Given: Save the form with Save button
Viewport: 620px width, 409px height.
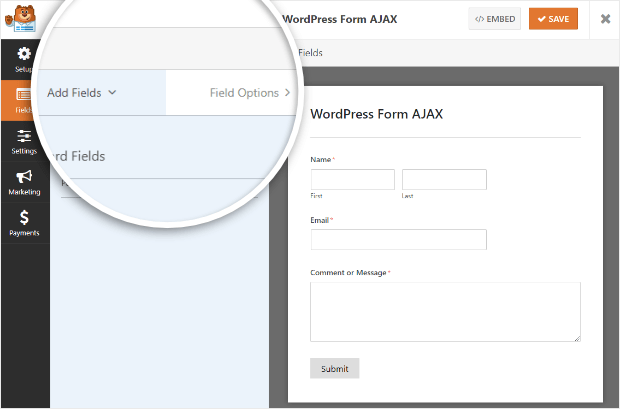Looking at the screenshot, I should click(553, 19).
